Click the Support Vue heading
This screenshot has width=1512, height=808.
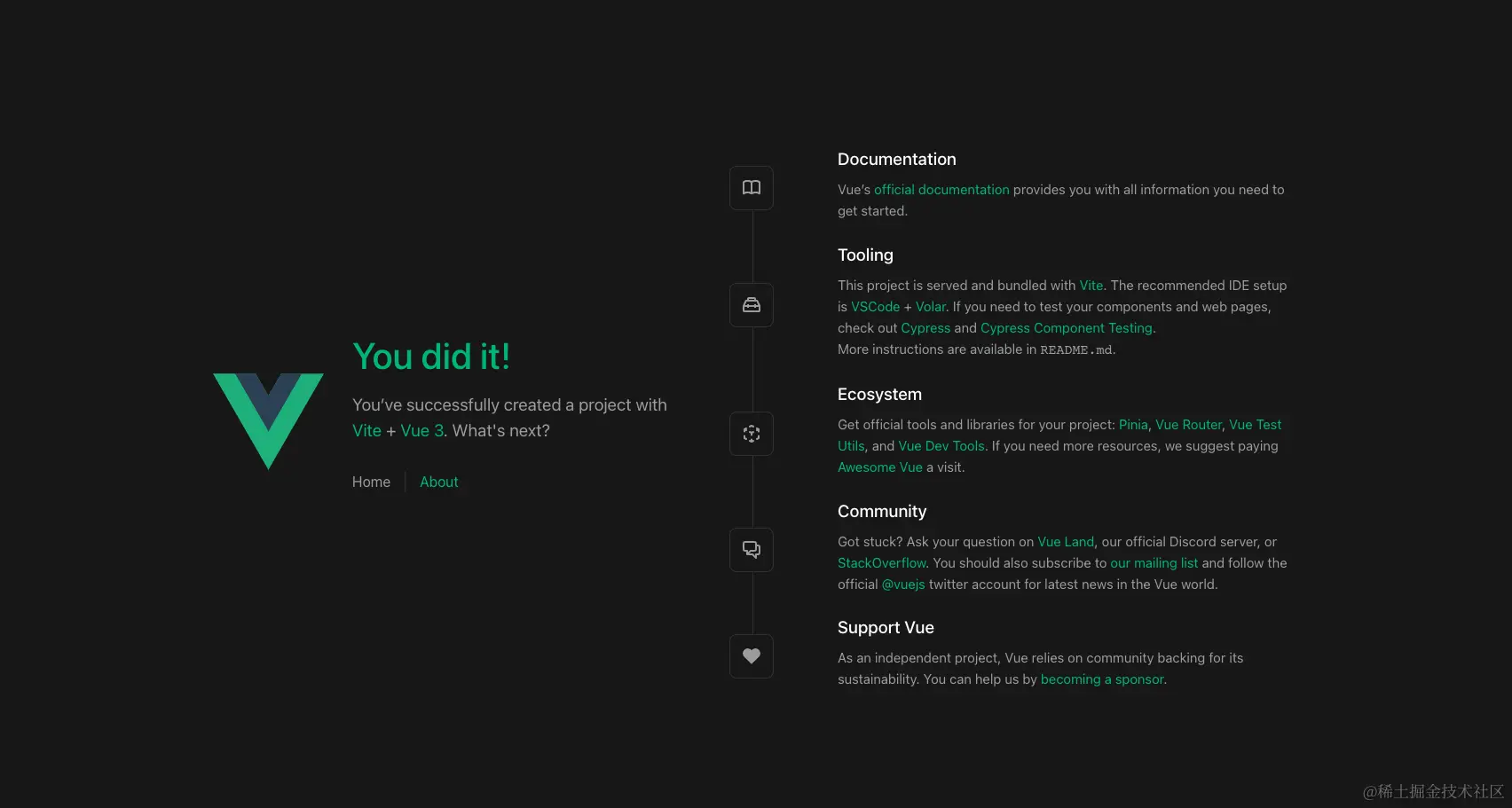(x=886, y=628)
